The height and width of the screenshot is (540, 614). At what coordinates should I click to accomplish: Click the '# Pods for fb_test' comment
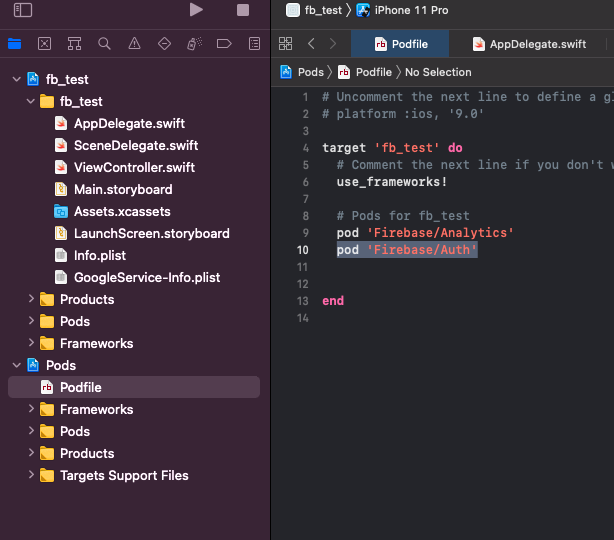click(403, 216)
